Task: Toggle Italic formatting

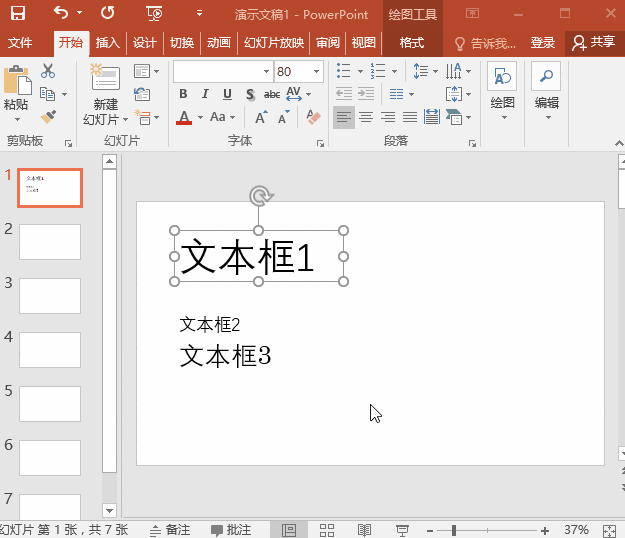Action: 205,94
